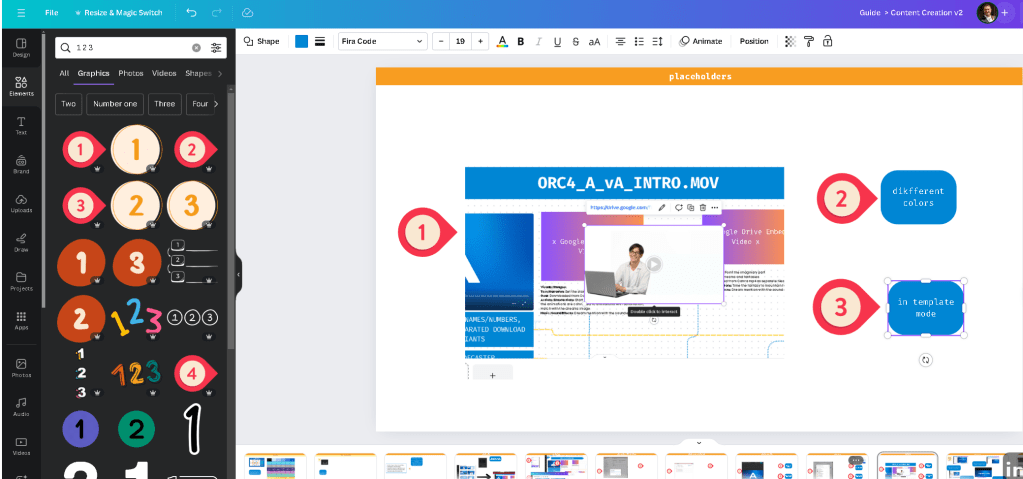Open the Design side panel
Screen dimensions: 1023x479
coord(21,48)
